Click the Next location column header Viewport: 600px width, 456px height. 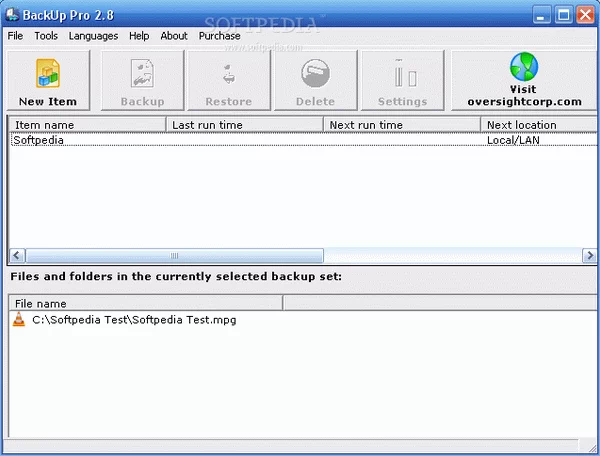pyautogui.click(x=539, y=125)
